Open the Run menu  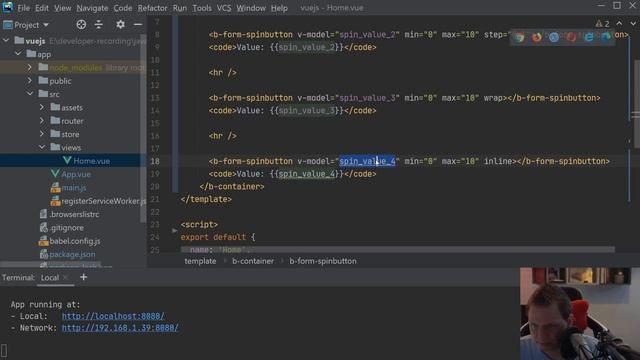[x=180, y=8]
